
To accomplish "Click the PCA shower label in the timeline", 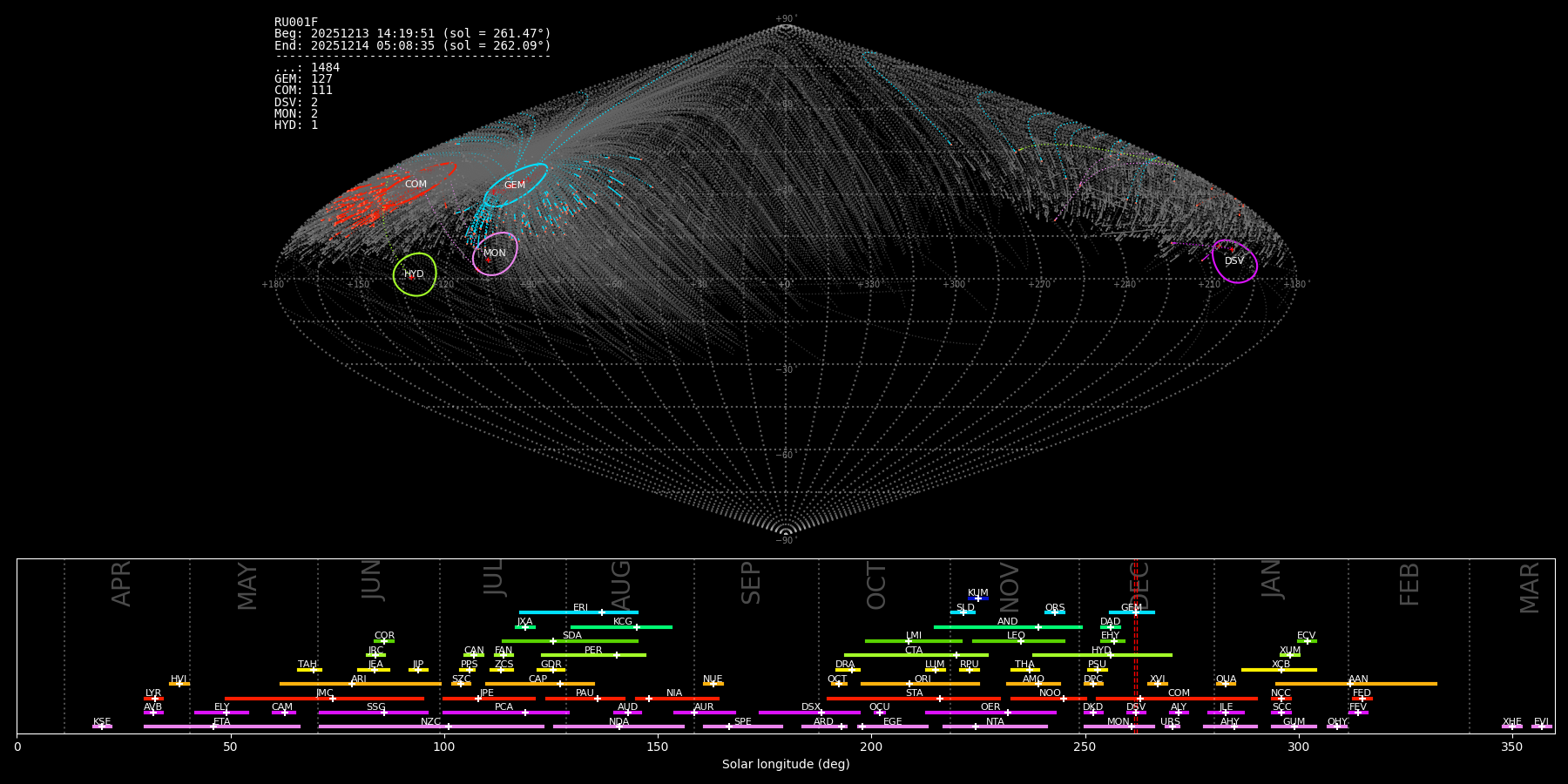I will coord(504,706).
